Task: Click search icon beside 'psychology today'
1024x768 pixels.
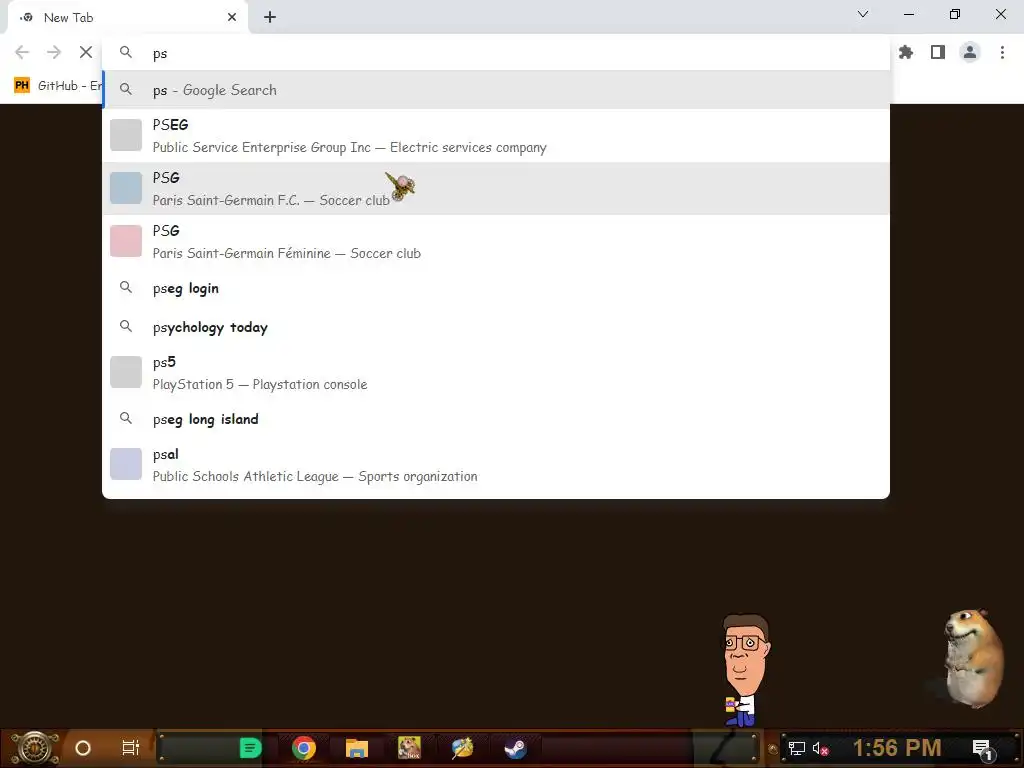Action: coord(126,326)
